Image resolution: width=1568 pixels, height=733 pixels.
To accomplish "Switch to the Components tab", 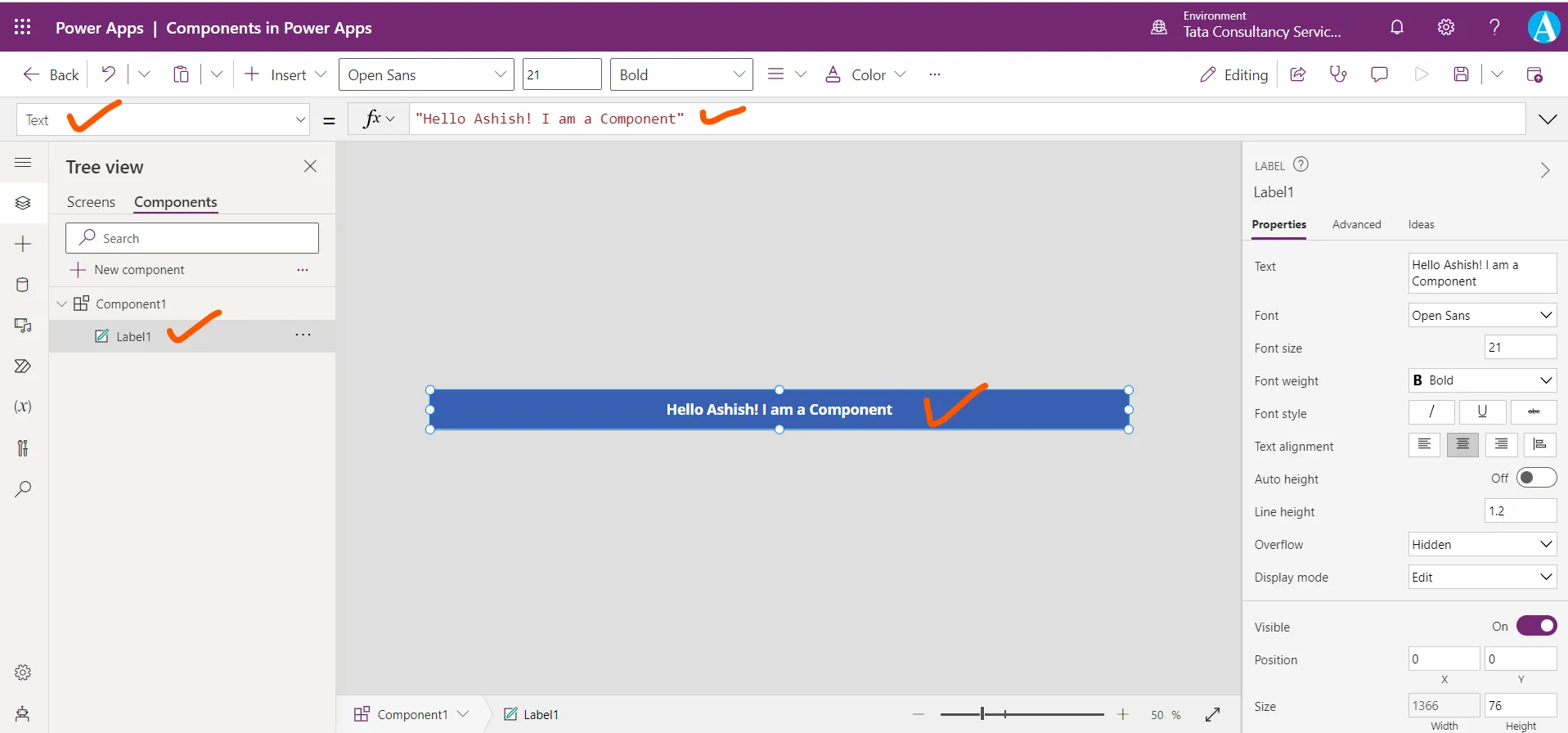I will pyautogui.click(x=176, y=202).
